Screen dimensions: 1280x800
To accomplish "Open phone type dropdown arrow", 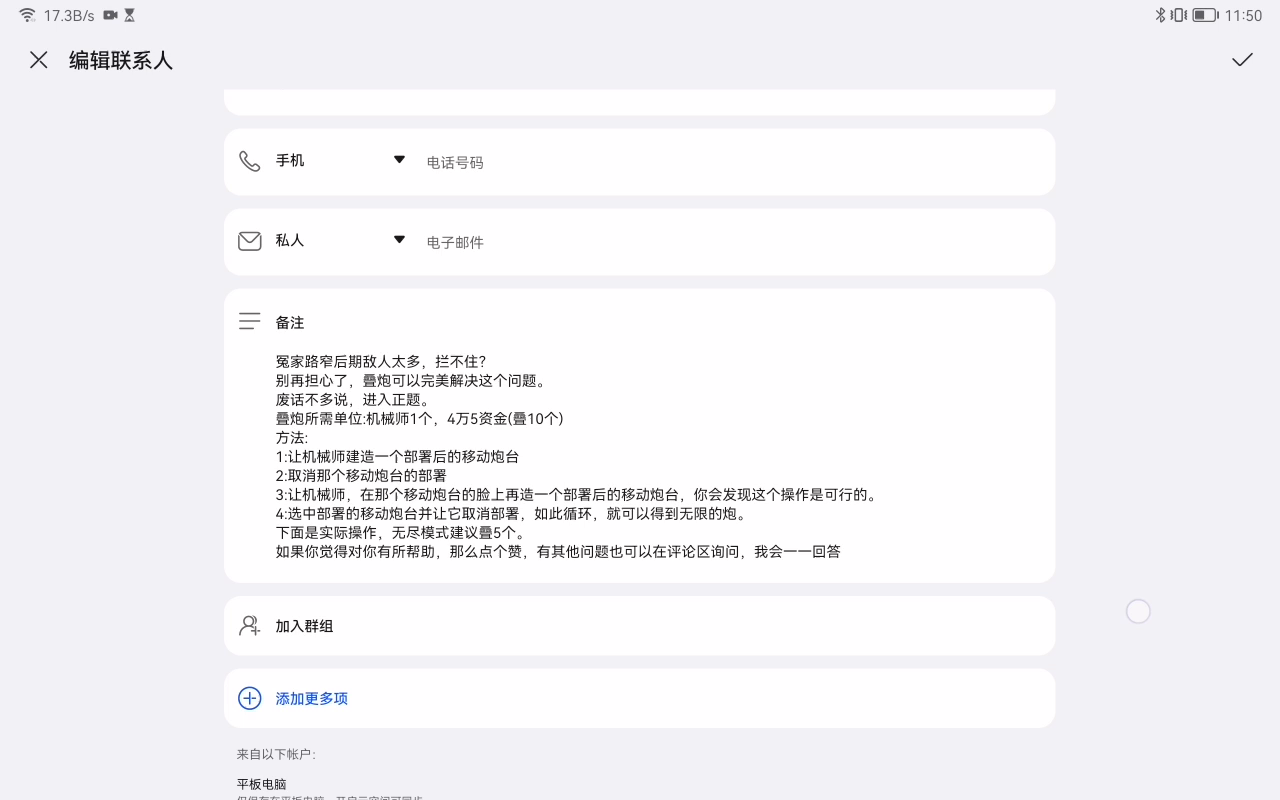I will (399, 160).
